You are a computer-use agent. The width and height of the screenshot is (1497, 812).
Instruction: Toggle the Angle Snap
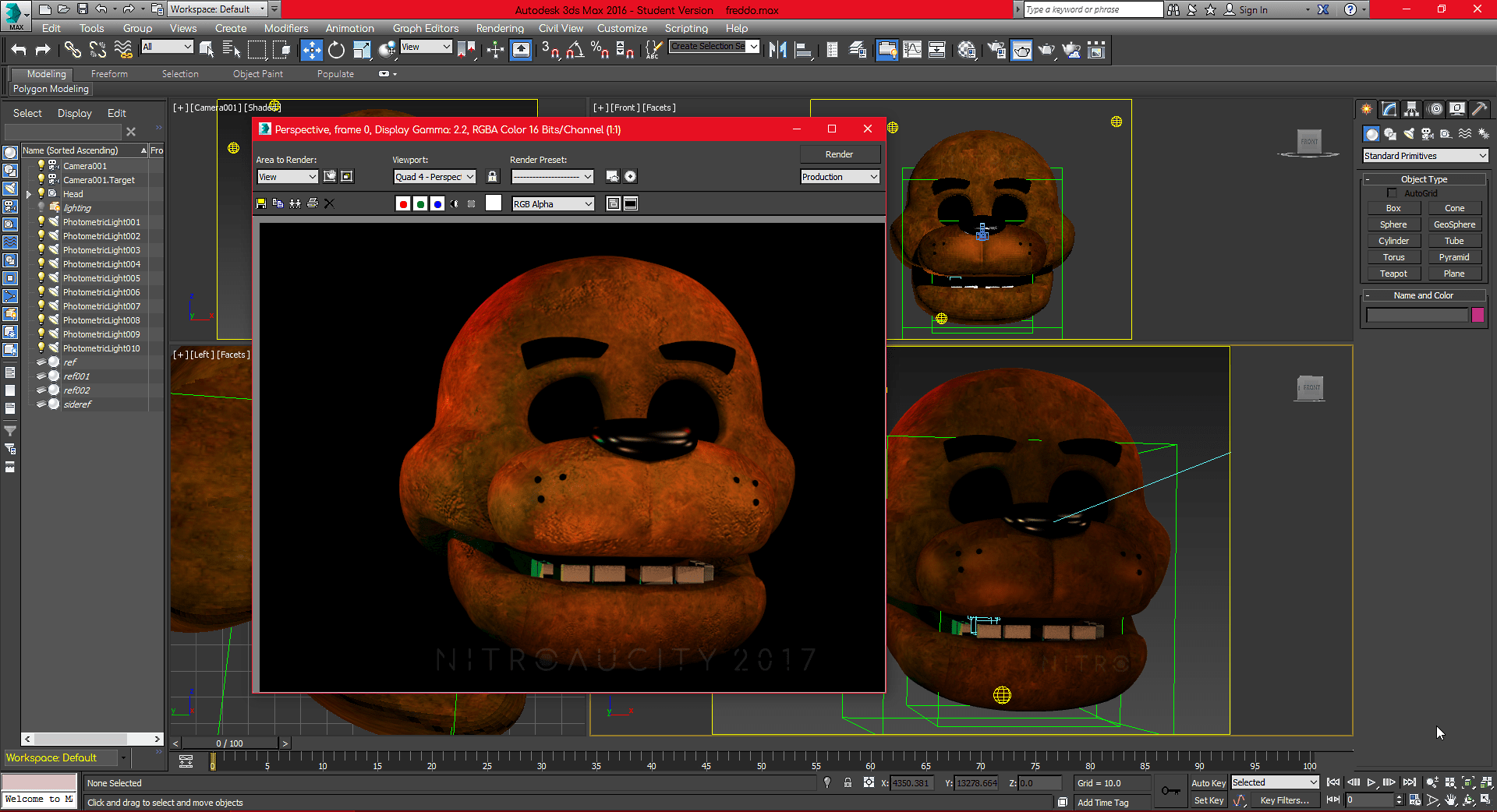tap(575, 50)
